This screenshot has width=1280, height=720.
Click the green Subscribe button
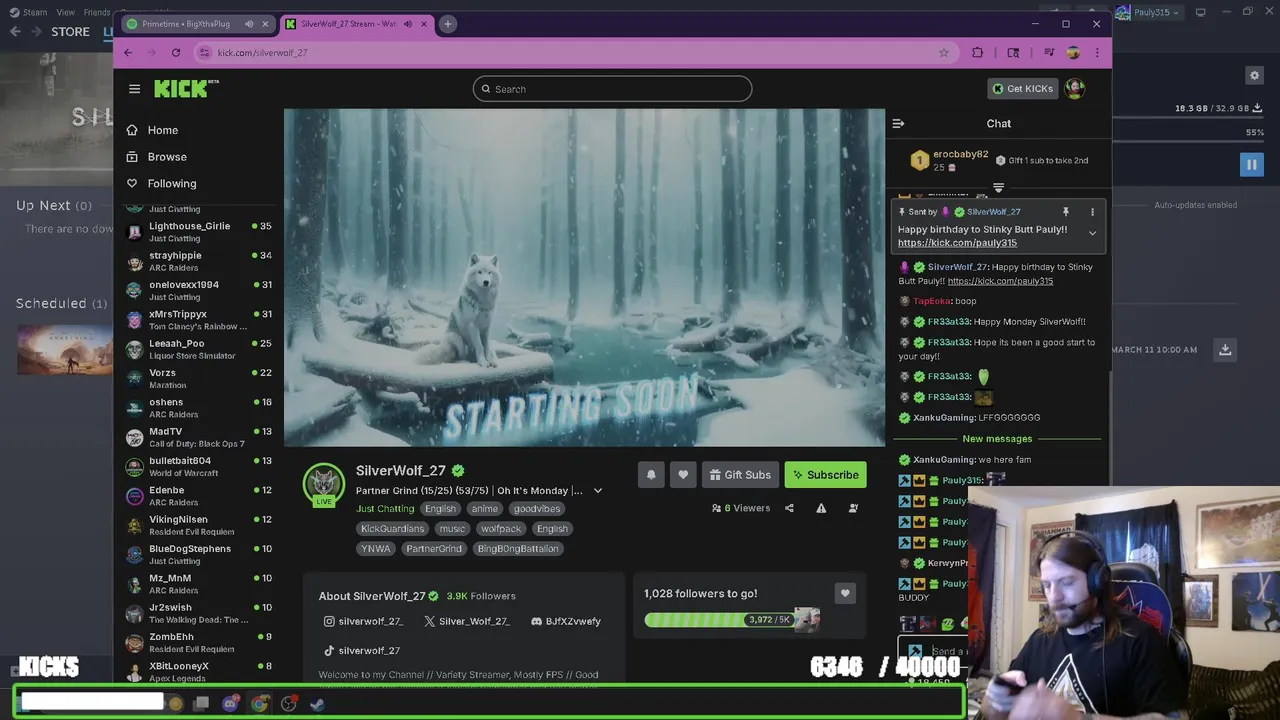(825, 475)
